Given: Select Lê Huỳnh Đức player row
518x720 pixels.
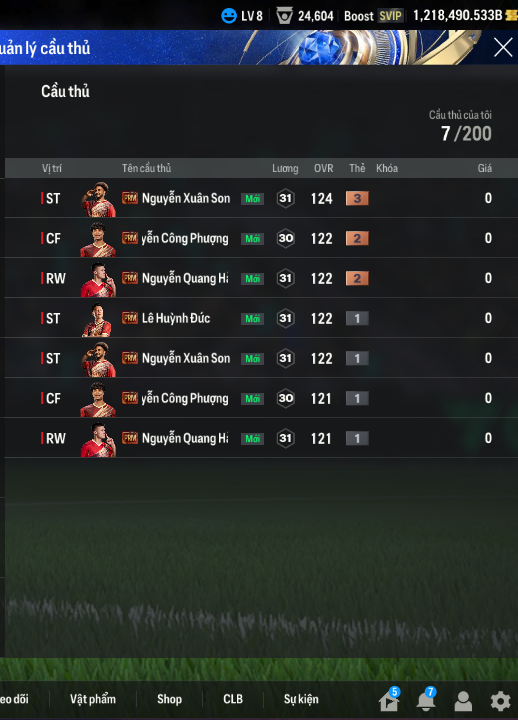Looking at the screenshot, I should tap(261, 318).
